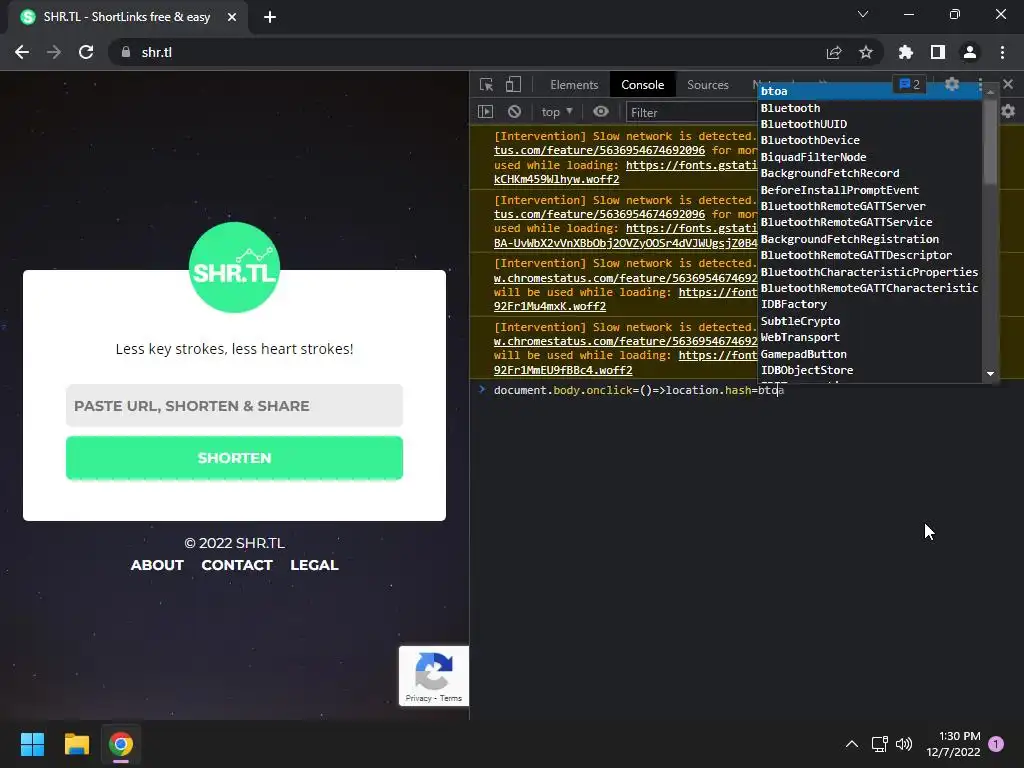Select BluetoothCharacteristicProperties suggestion
The image size is (1024, 768).
point(869,272)
